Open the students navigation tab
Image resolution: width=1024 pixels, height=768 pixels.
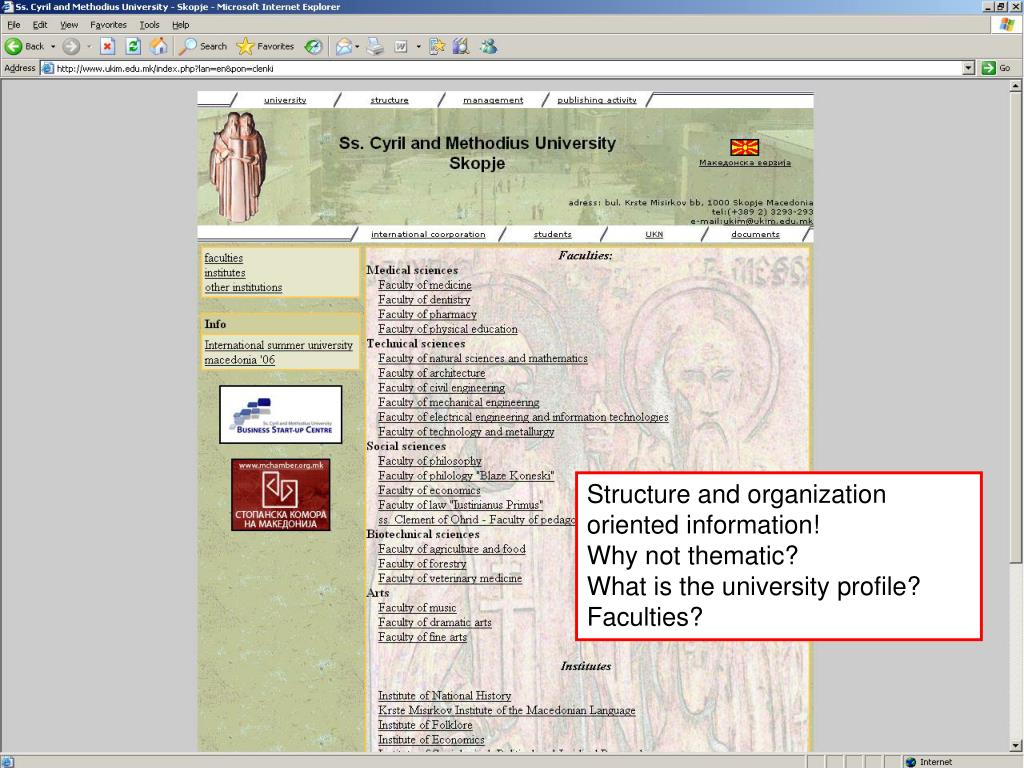552,234
